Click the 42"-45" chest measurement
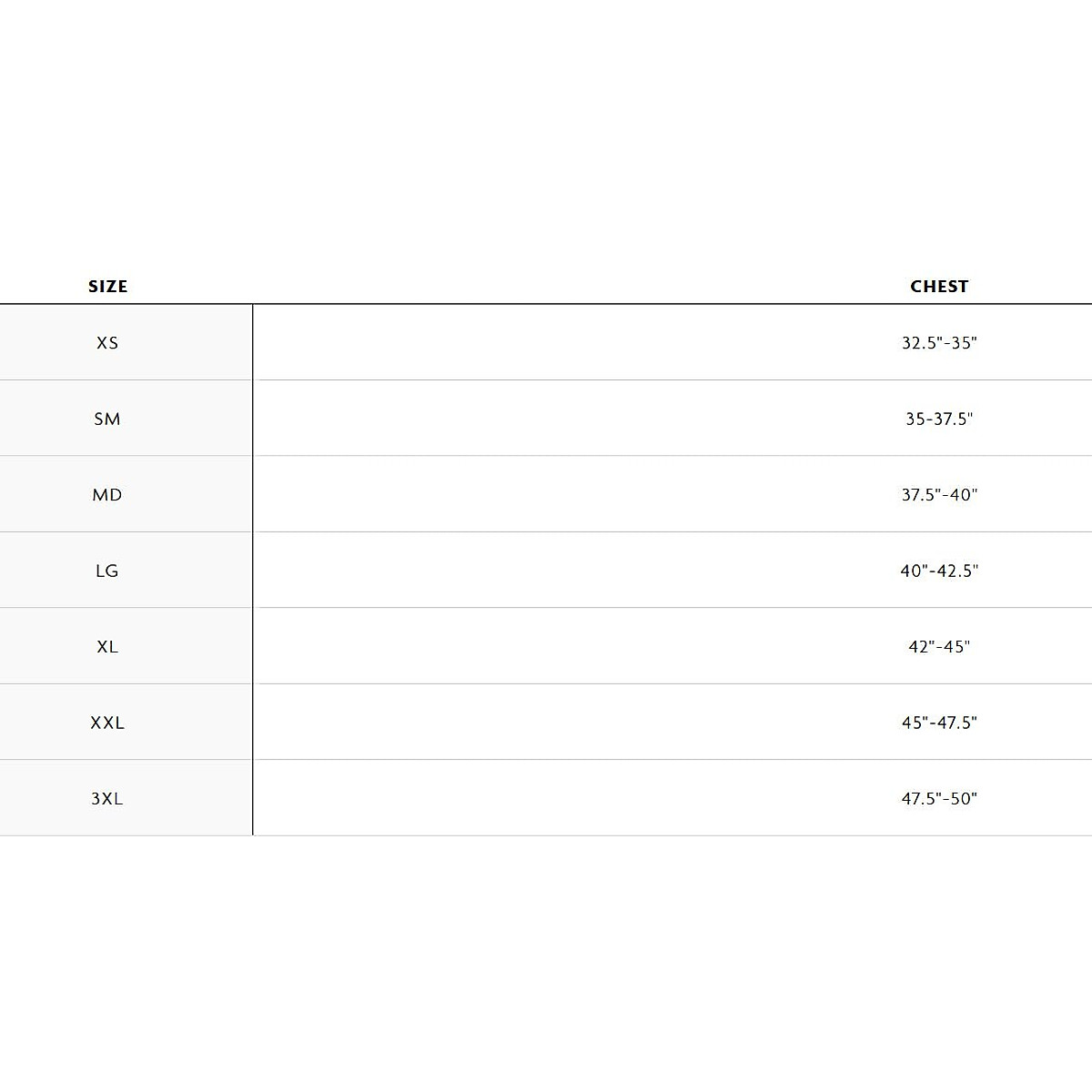This screenshot has width=1092, height=1092. [939, 647]
